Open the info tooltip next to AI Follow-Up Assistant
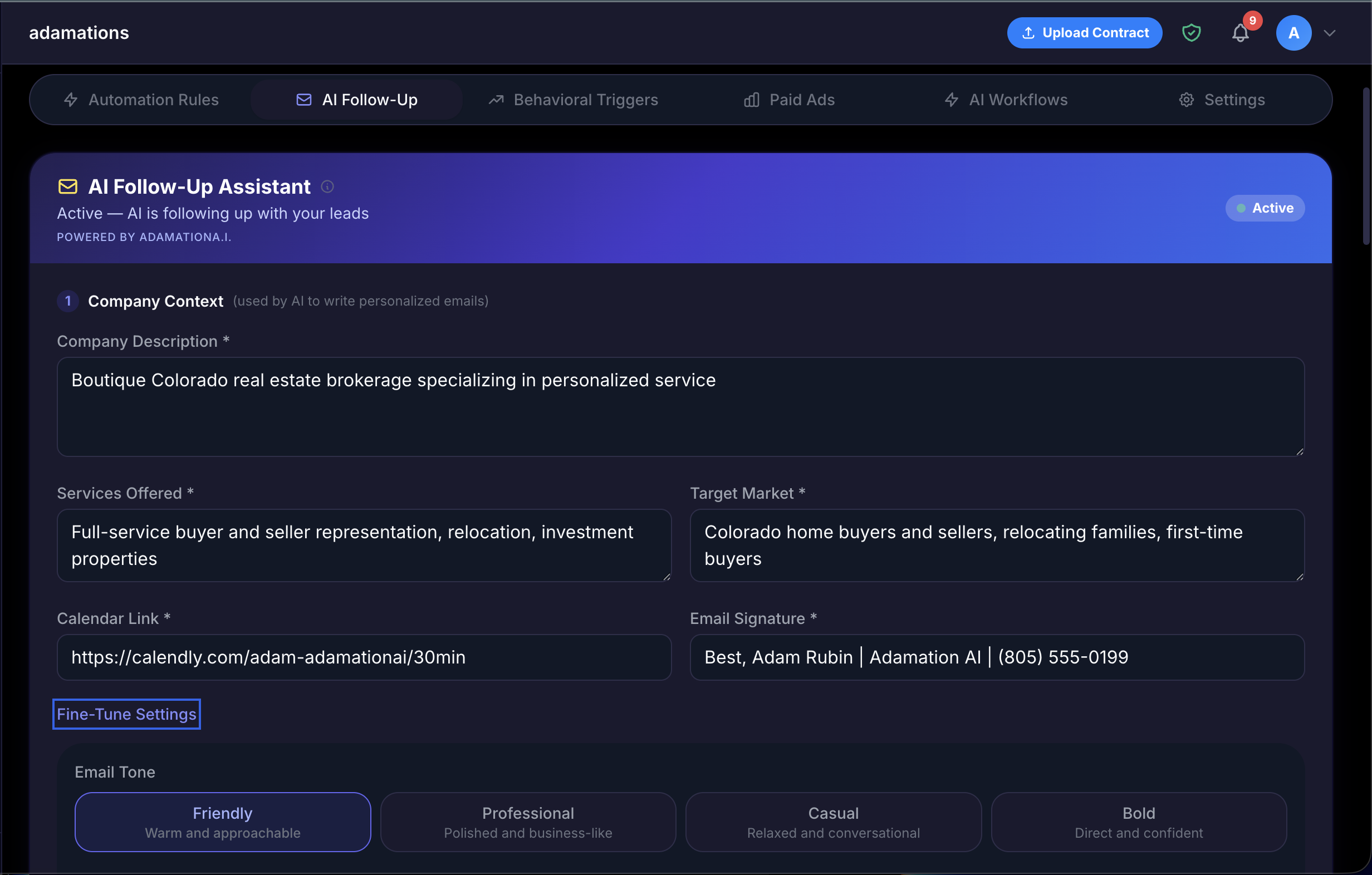The height and width of the screenshot is (875, 1372). (x=327, y=186)
